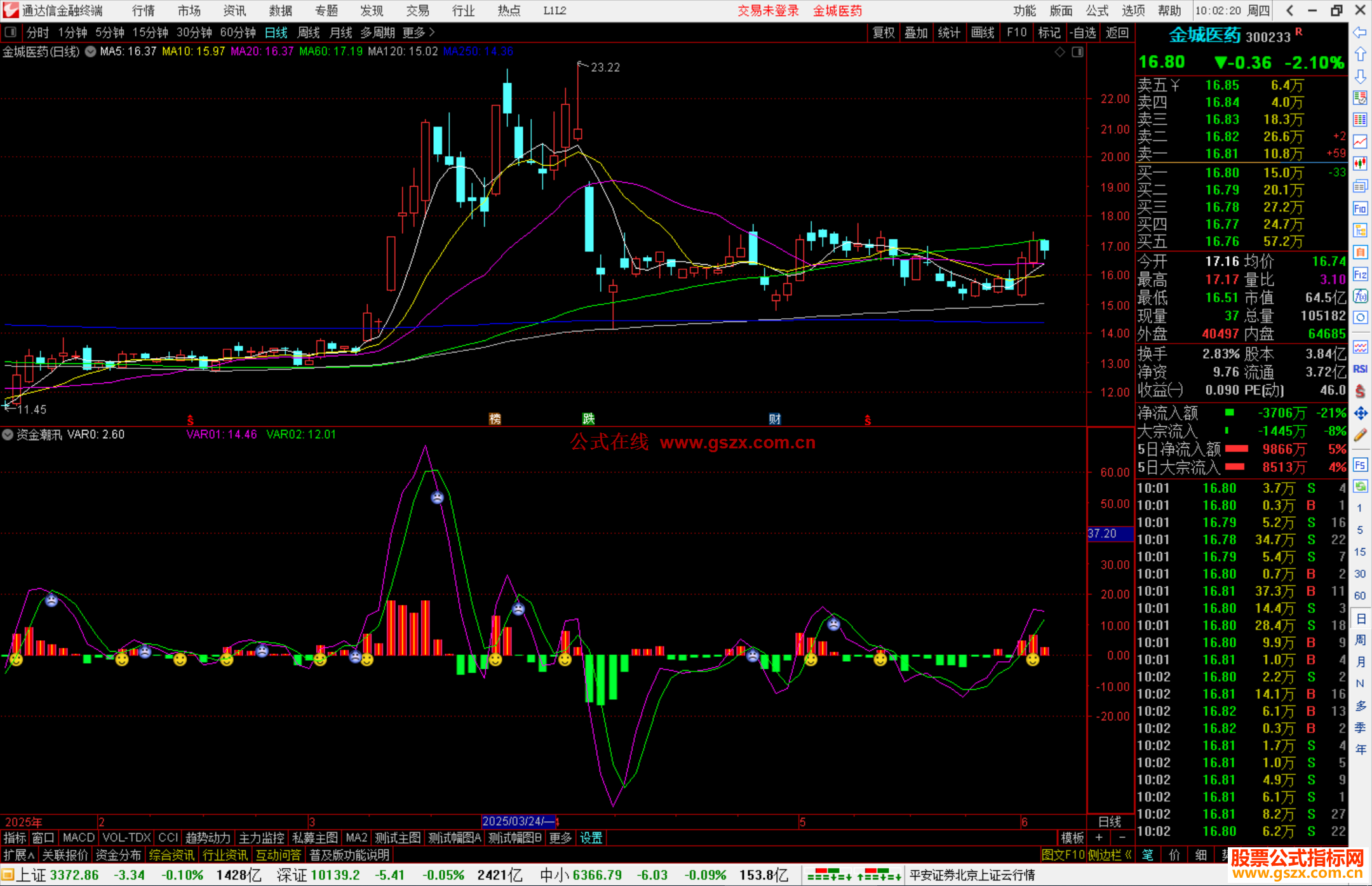Open the hierarchy tree sidebar icon
Viewport: 1372px width, 886px height.
click(1360, 230)
